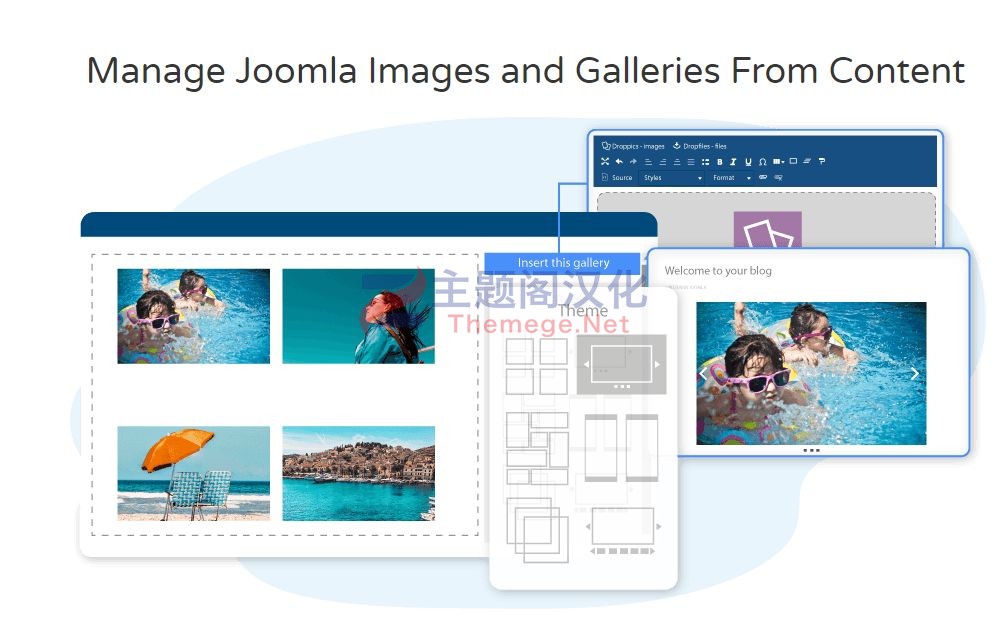The width and height of the screenshot is (1008, 643).
Task: Select the carousel gallery theme
Action: point(623,531)
